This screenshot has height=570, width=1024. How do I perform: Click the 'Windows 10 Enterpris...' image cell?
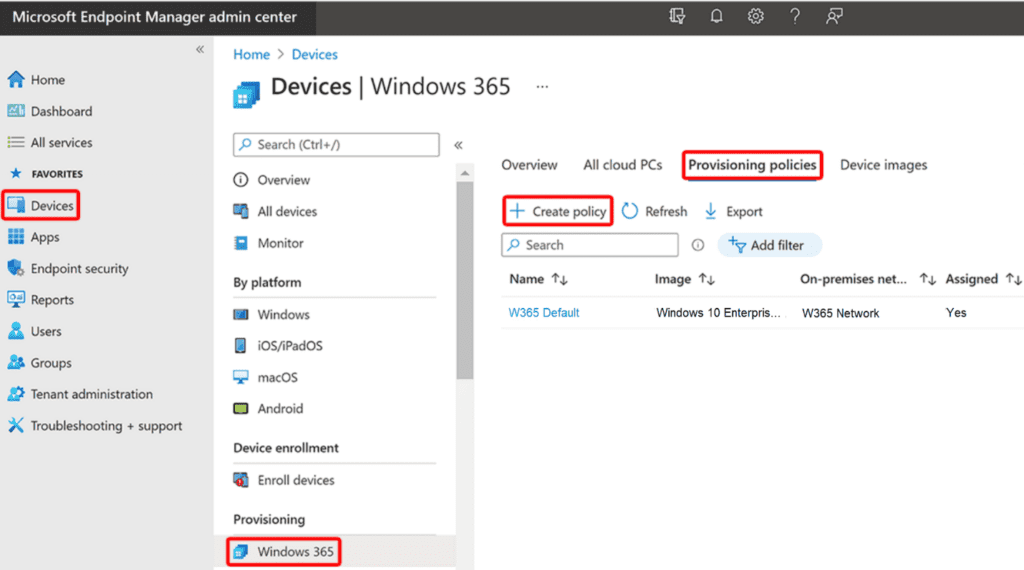point(718,313)
